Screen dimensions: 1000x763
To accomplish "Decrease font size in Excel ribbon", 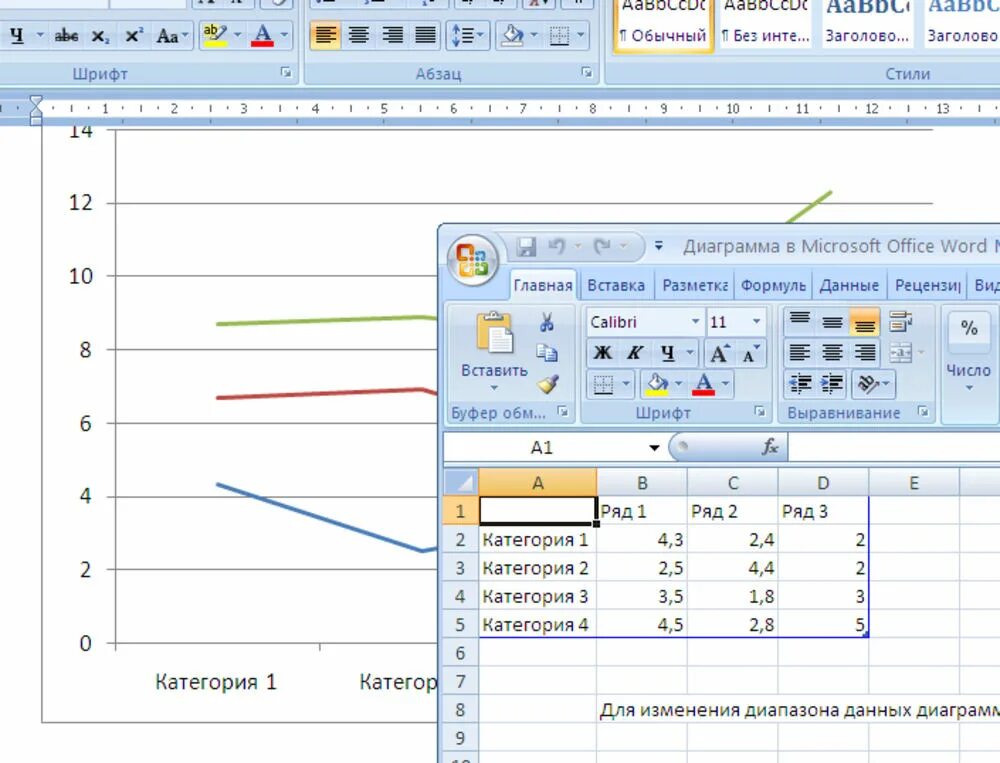I will pos(751,353).
